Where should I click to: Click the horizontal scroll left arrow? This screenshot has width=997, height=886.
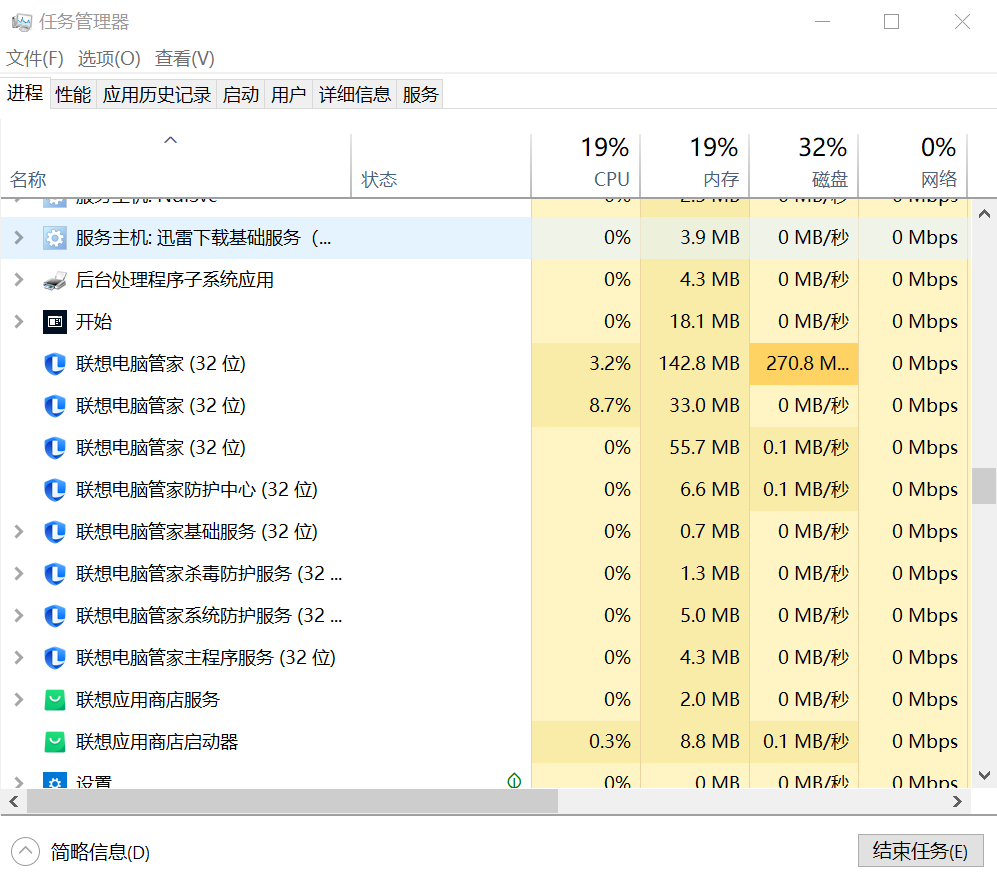(13, 801)
